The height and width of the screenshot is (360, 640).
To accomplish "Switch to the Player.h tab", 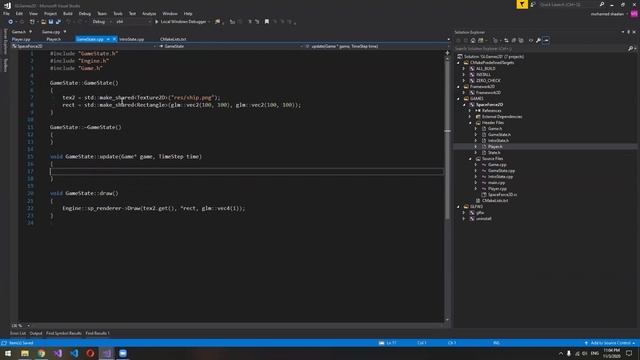I will tap(53, 39).
